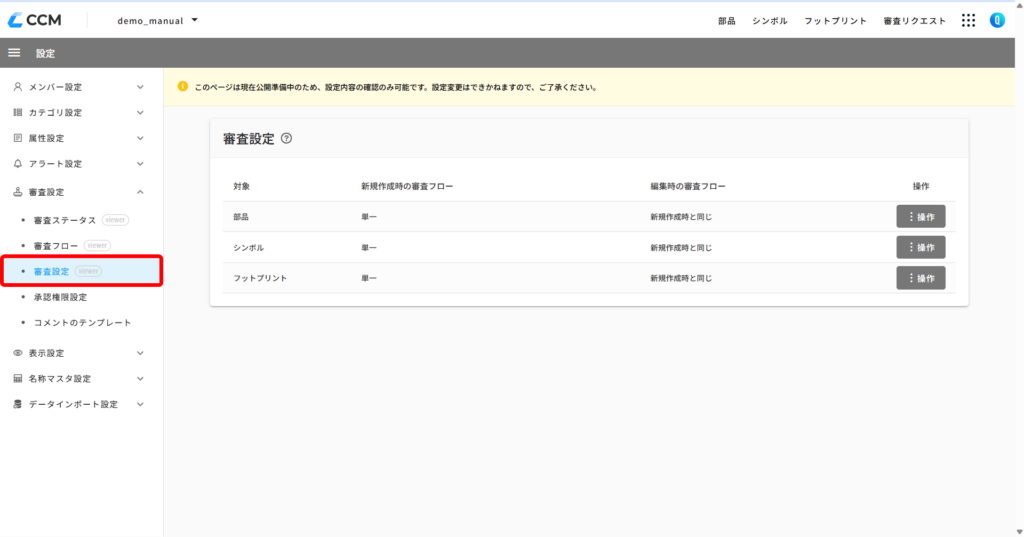Collapse 審査設定 section chevron

pyautogui.click(x=140, y=192)
